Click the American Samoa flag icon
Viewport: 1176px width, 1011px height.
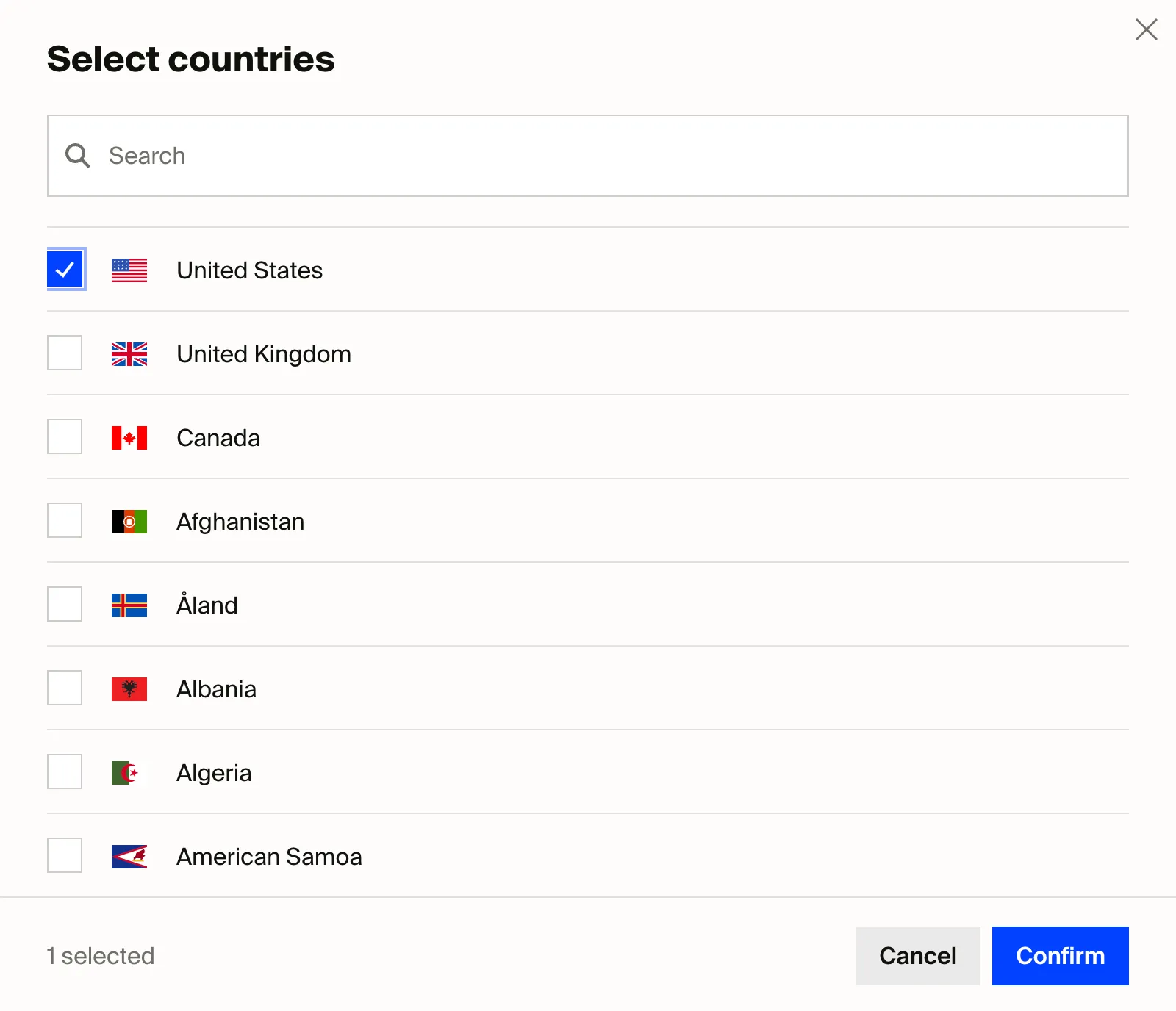point(129,856)
